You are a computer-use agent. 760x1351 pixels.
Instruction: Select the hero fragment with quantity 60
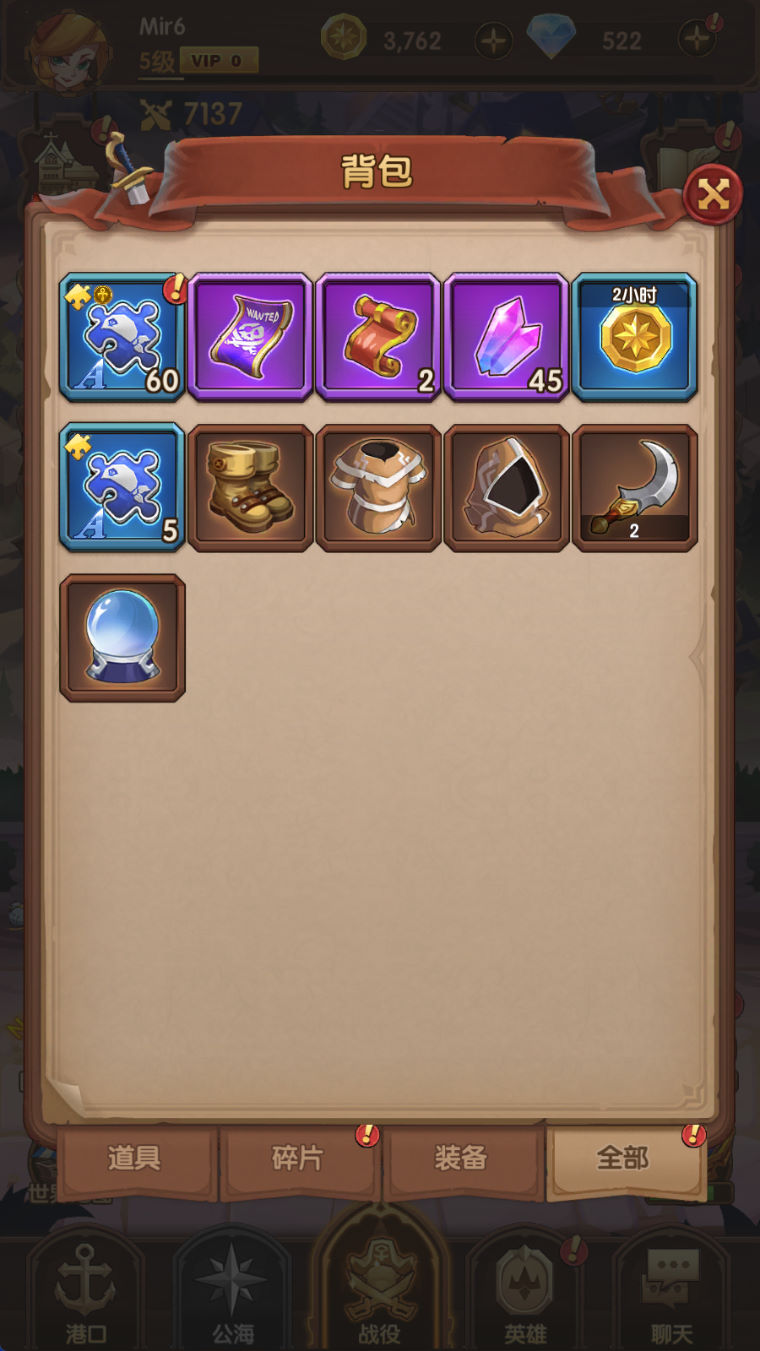click(x=123, y=337)
